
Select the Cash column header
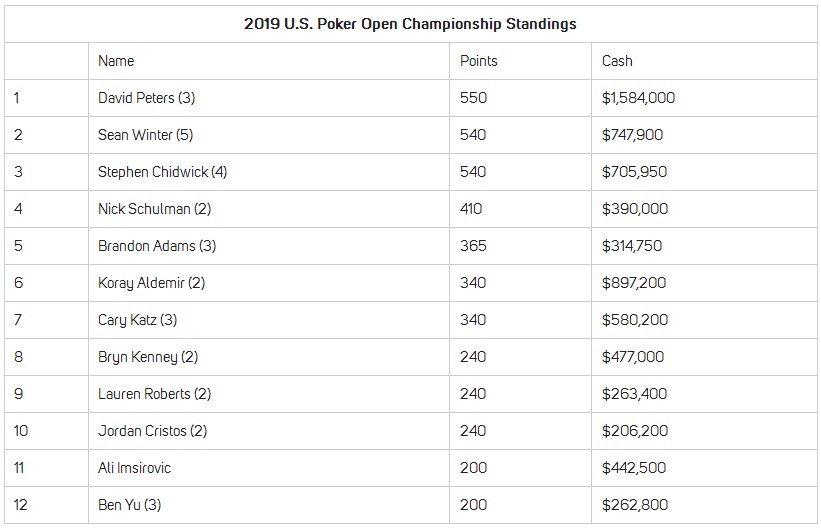[617, 61]
